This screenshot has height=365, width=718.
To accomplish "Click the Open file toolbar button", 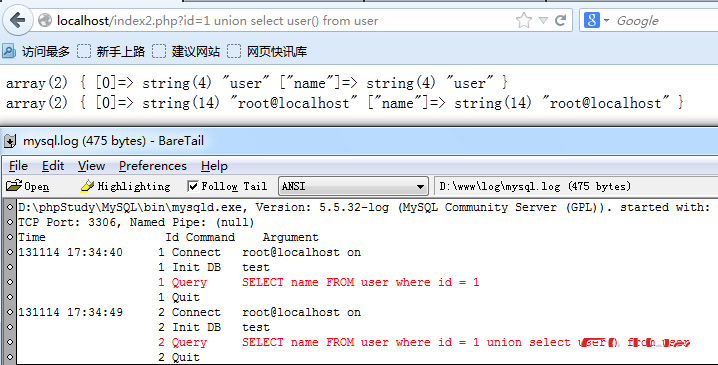I will [x=27, y=186].
